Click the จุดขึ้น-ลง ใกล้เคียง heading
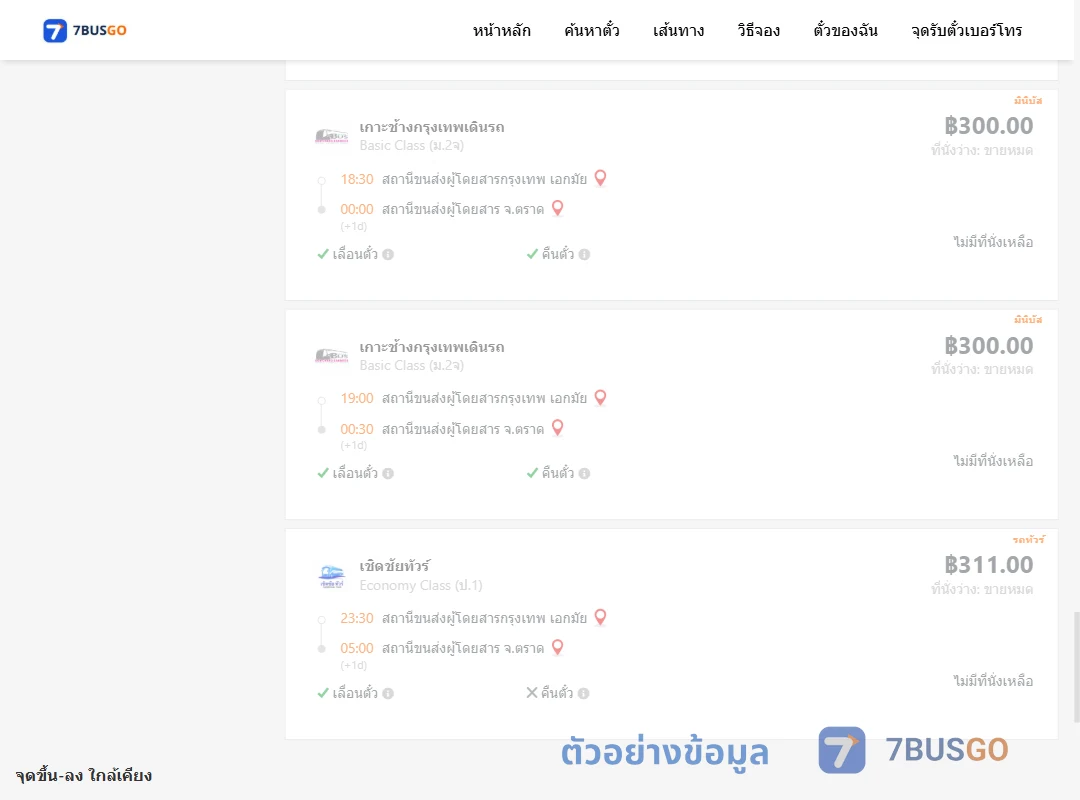 click(x=83, y=775)
